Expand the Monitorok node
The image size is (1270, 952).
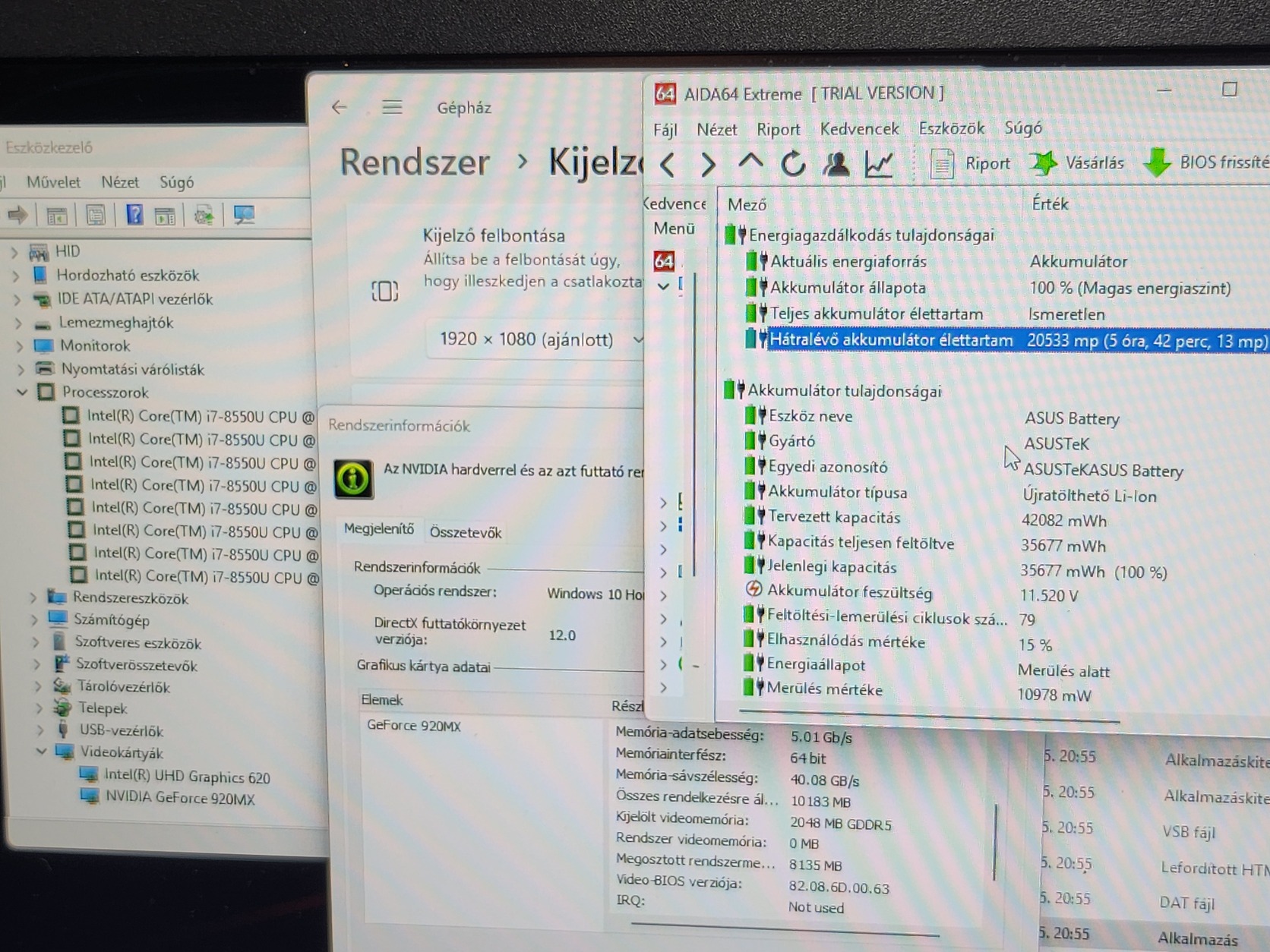coord(20,347)
